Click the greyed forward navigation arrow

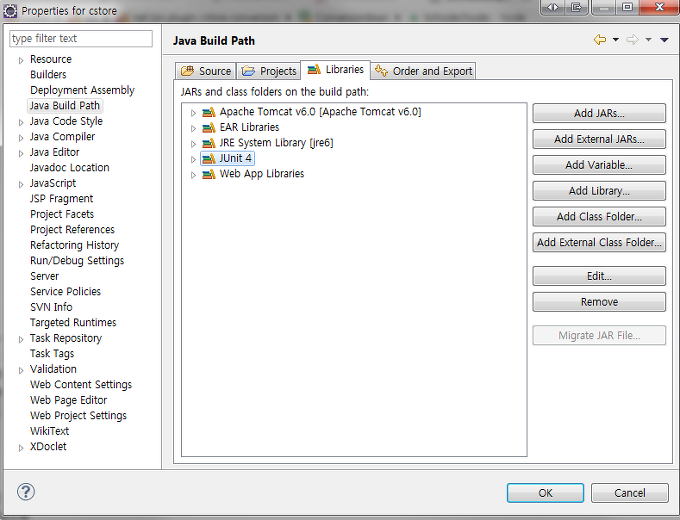(632, 40)
